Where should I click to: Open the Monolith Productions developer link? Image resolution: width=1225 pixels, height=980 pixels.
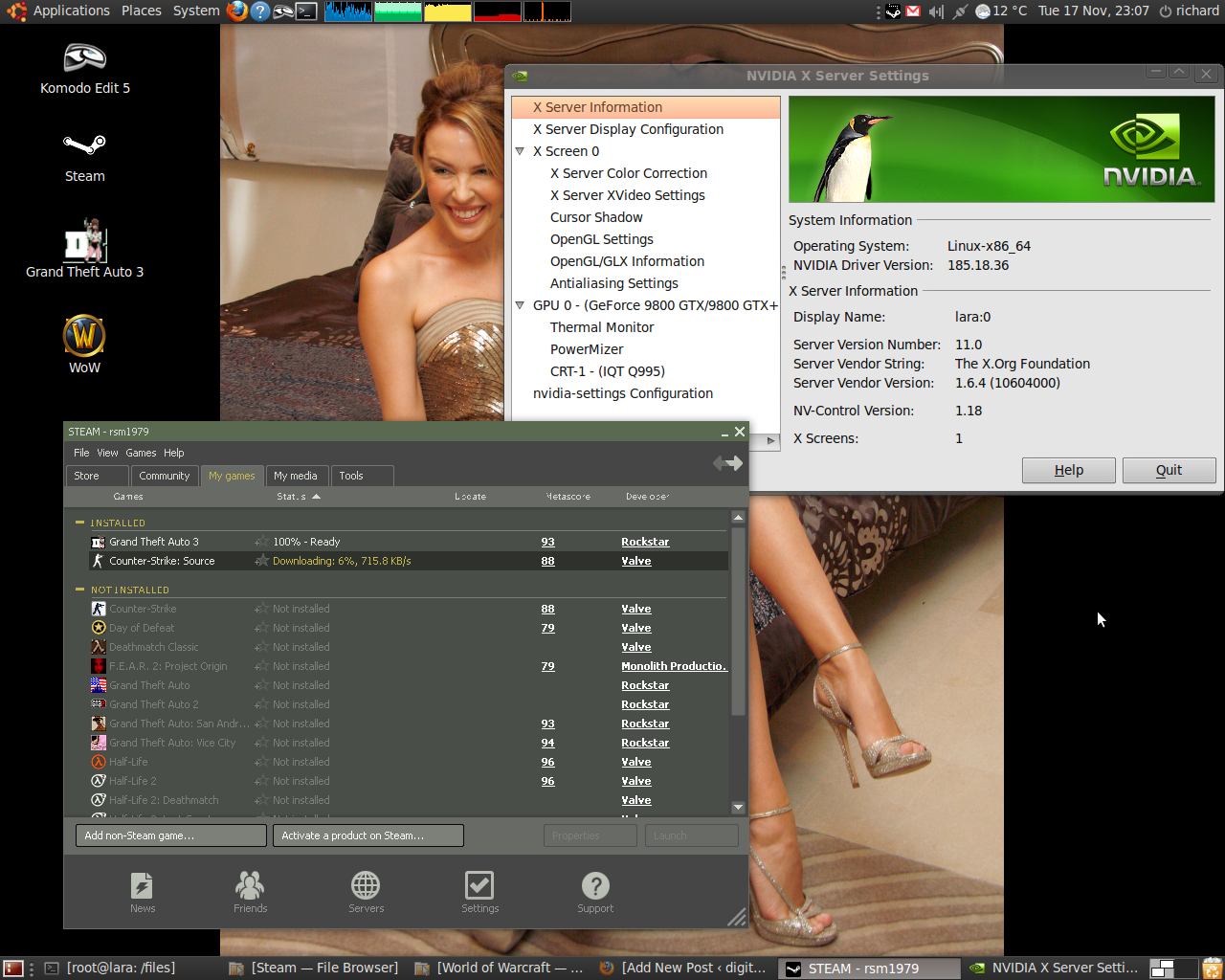[674, 666]
